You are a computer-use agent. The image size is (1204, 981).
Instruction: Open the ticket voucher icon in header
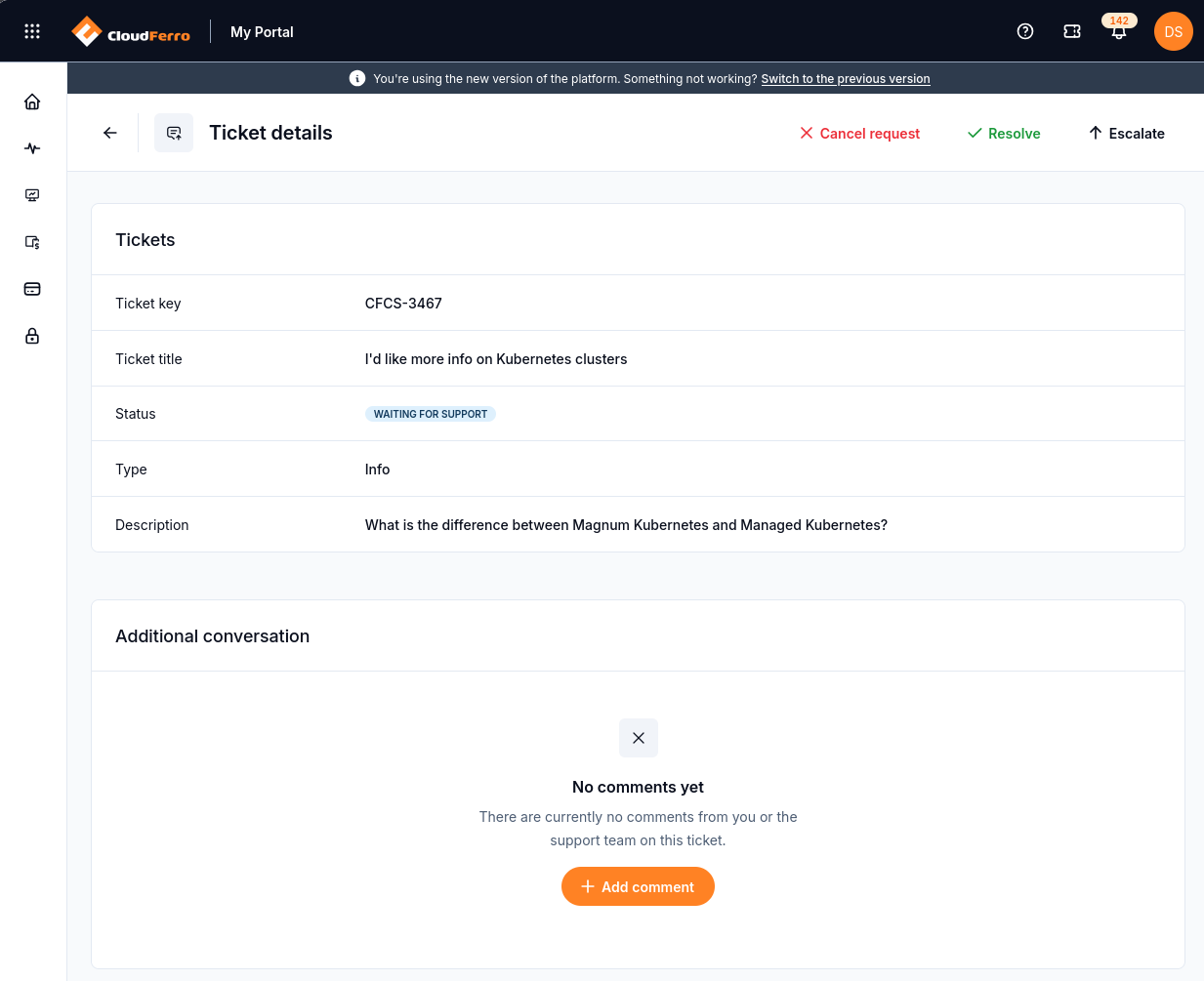click(1072, 31)
